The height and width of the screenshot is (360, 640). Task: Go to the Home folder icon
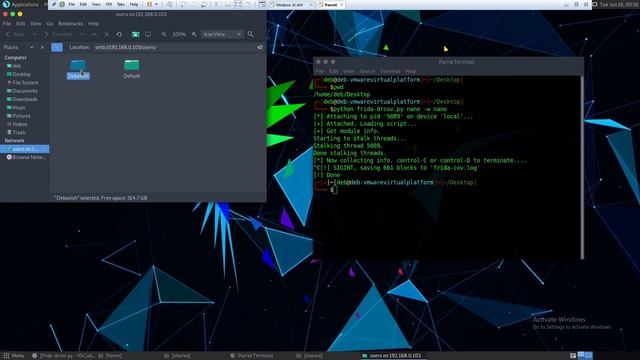136,34
